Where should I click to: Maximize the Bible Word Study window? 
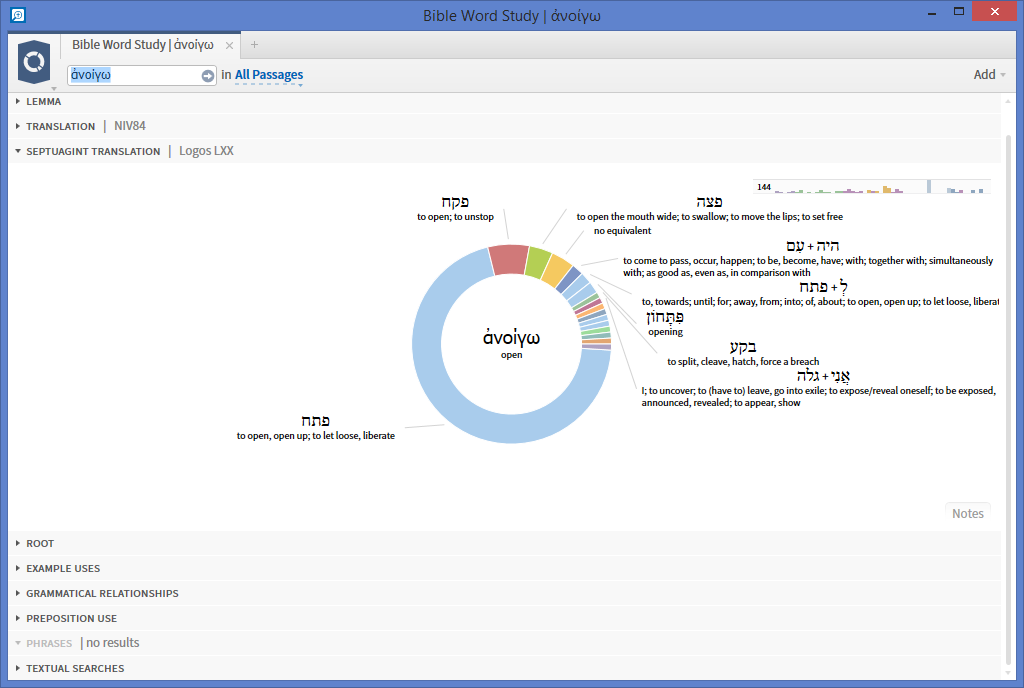pos(959,11)
